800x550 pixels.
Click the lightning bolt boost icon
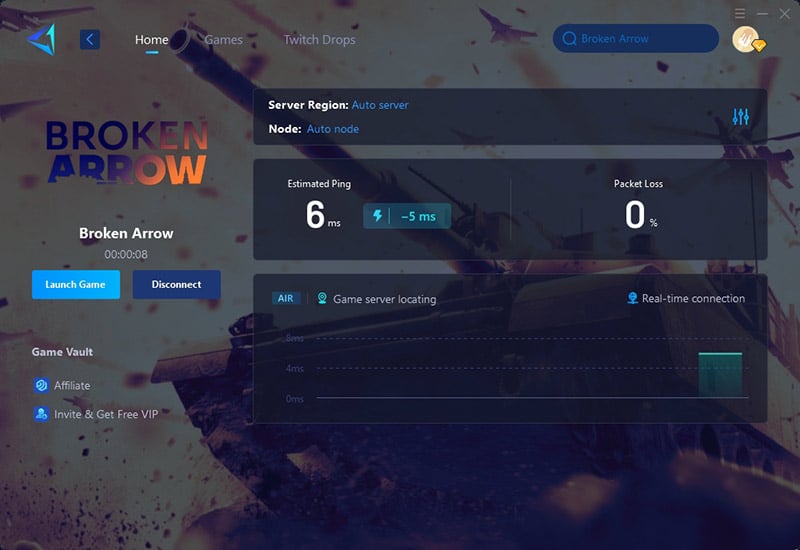[x=378, y=216]
